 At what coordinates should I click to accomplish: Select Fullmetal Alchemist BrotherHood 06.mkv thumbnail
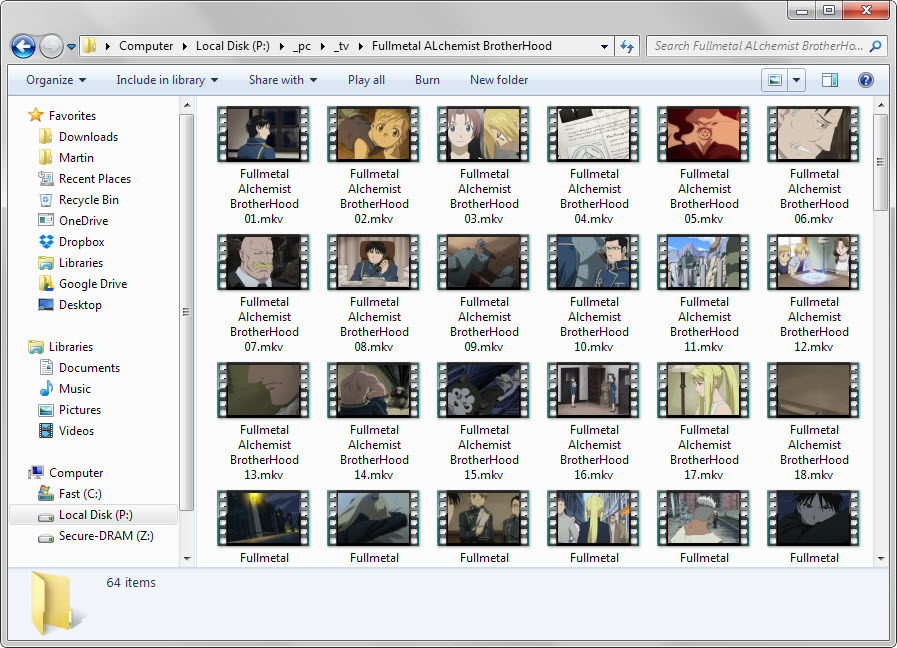(813, 134)
